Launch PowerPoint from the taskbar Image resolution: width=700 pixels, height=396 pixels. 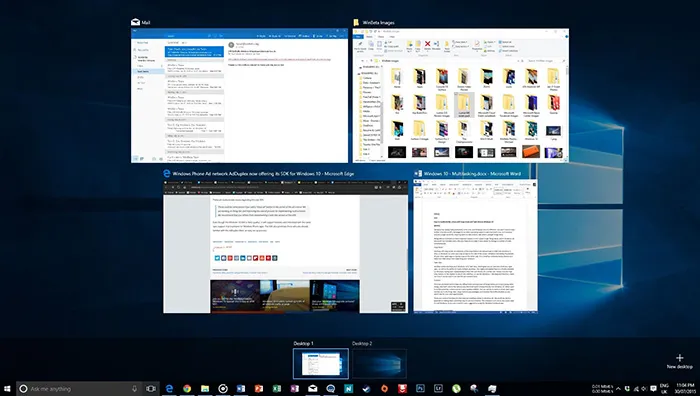[259, 388]
